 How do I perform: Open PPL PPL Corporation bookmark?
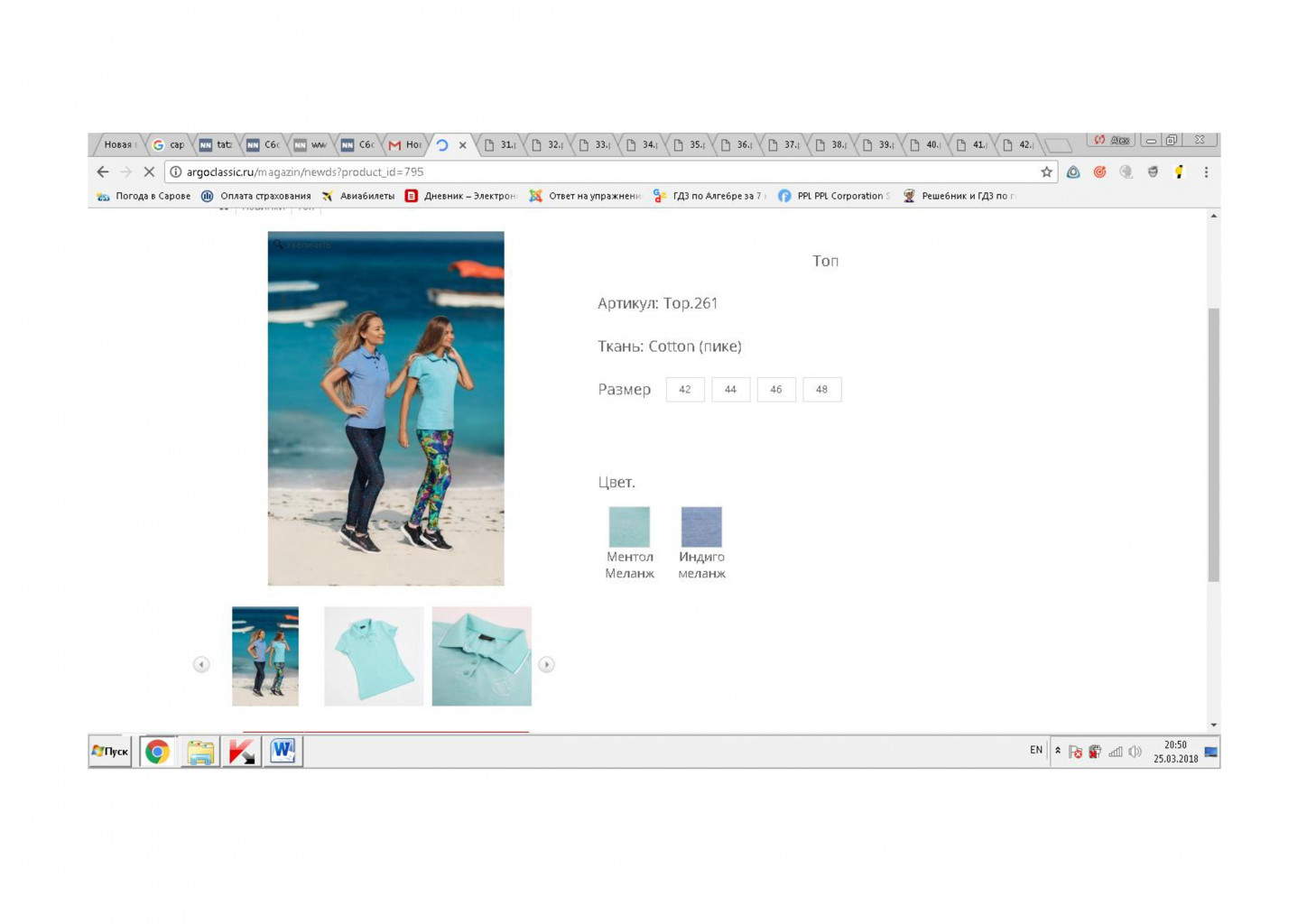834,196
